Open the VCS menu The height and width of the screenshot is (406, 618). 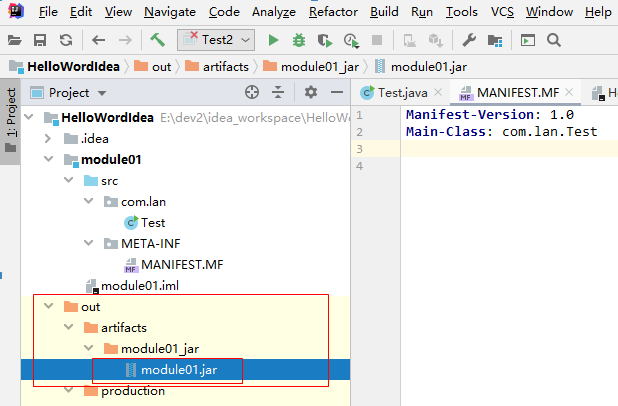[x=502, y=12]
